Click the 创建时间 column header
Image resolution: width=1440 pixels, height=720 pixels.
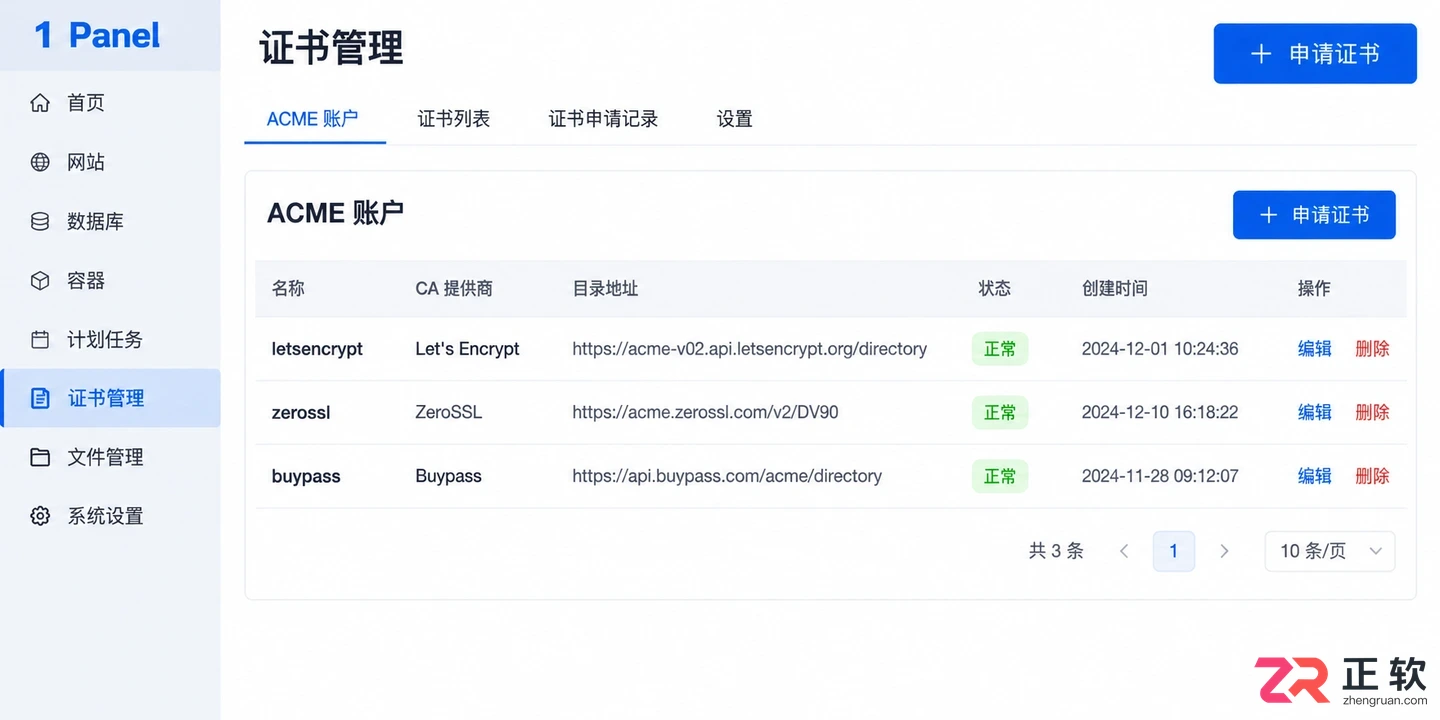pyautogui.click(x=1114, y=288)
